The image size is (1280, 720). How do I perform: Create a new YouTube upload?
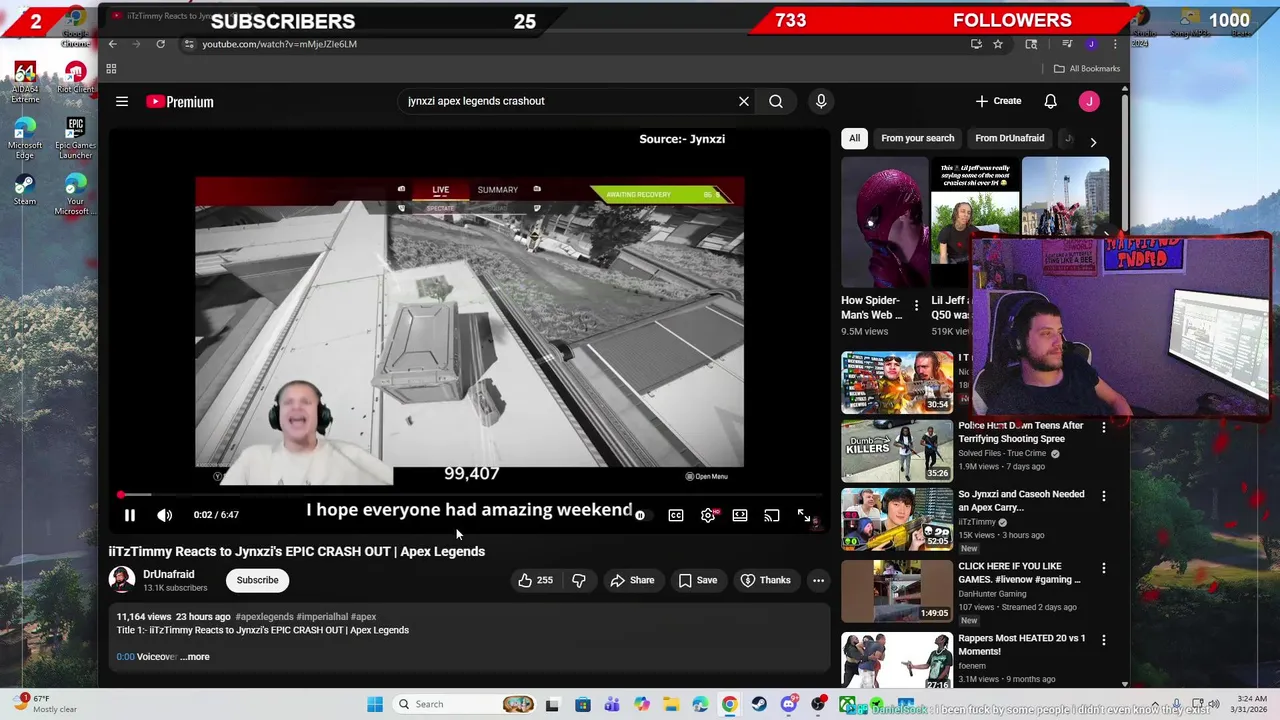pos(999,101)
